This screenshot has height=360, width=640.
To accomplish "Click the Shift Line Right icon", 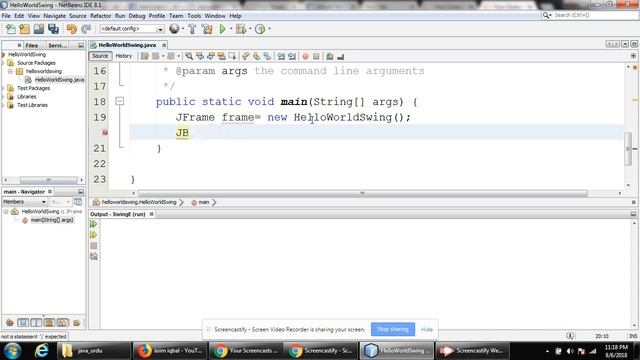I will (292, 56).
